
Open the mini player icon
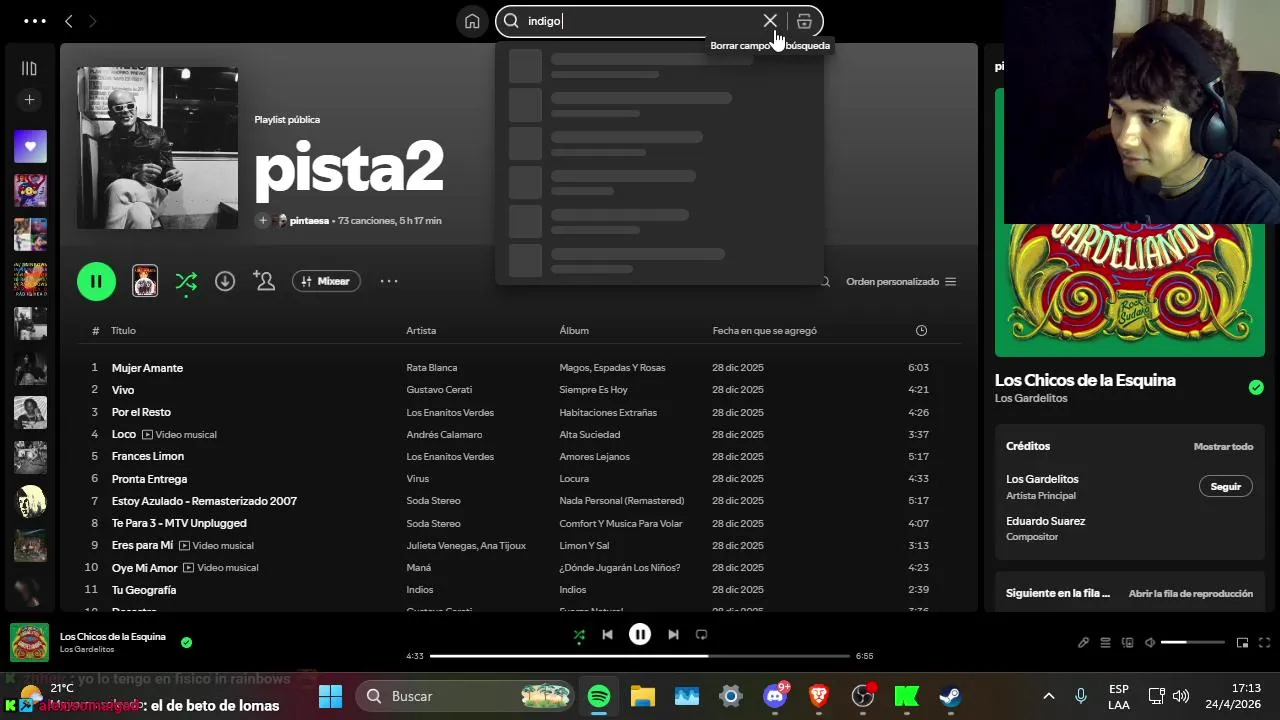pos(1242,643)
